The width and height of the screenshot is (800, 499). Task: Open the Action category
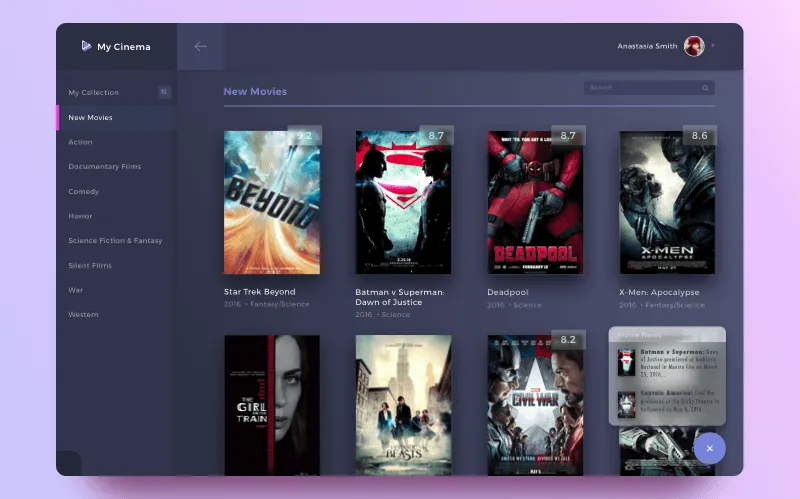tap(80, 142)
